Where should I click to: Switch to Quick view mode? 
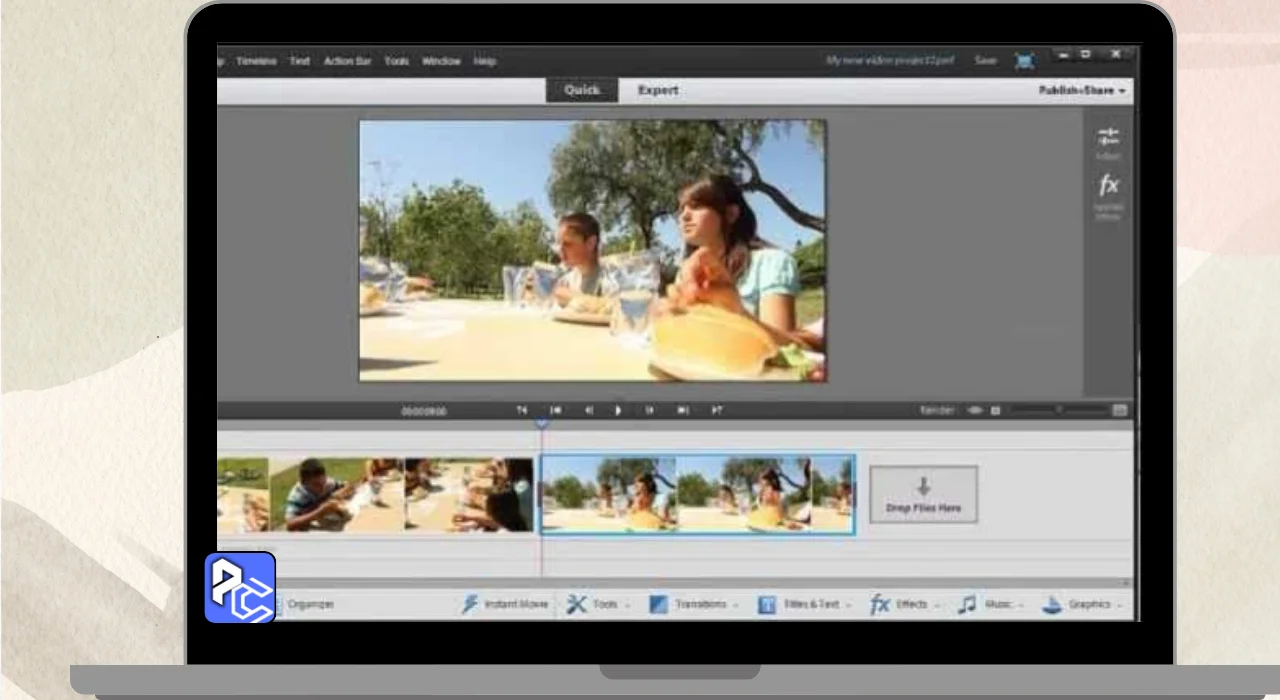(581, 90)
